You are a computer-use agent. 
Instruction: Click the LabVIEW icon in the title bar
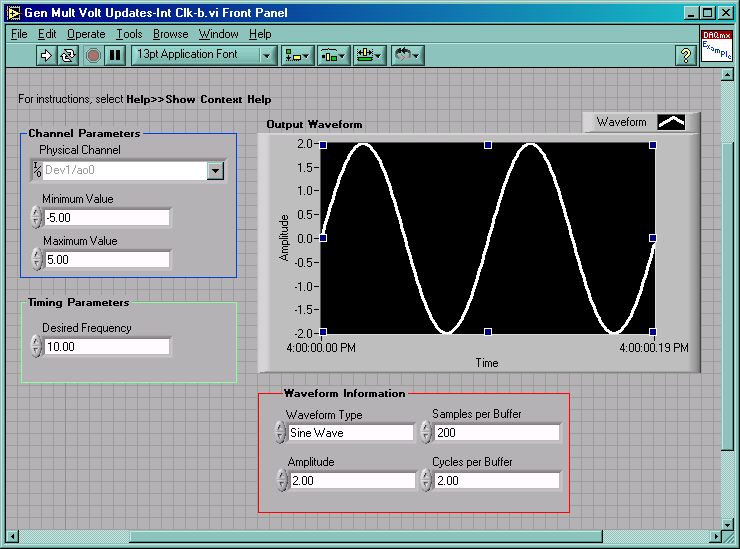(x=13, y=13)
